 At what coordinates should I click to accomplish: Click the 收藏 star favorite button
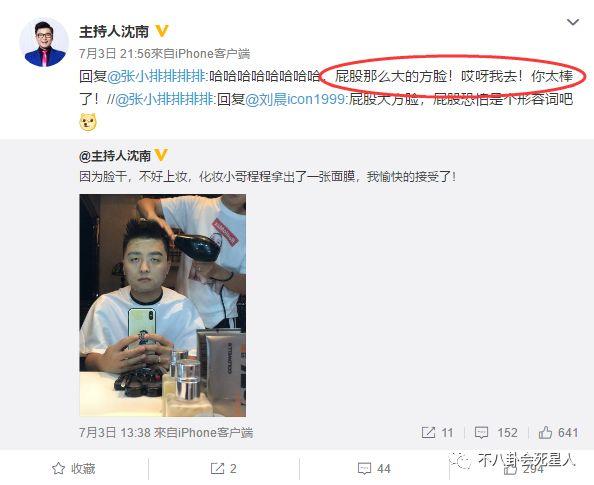(x=73, y=469)
